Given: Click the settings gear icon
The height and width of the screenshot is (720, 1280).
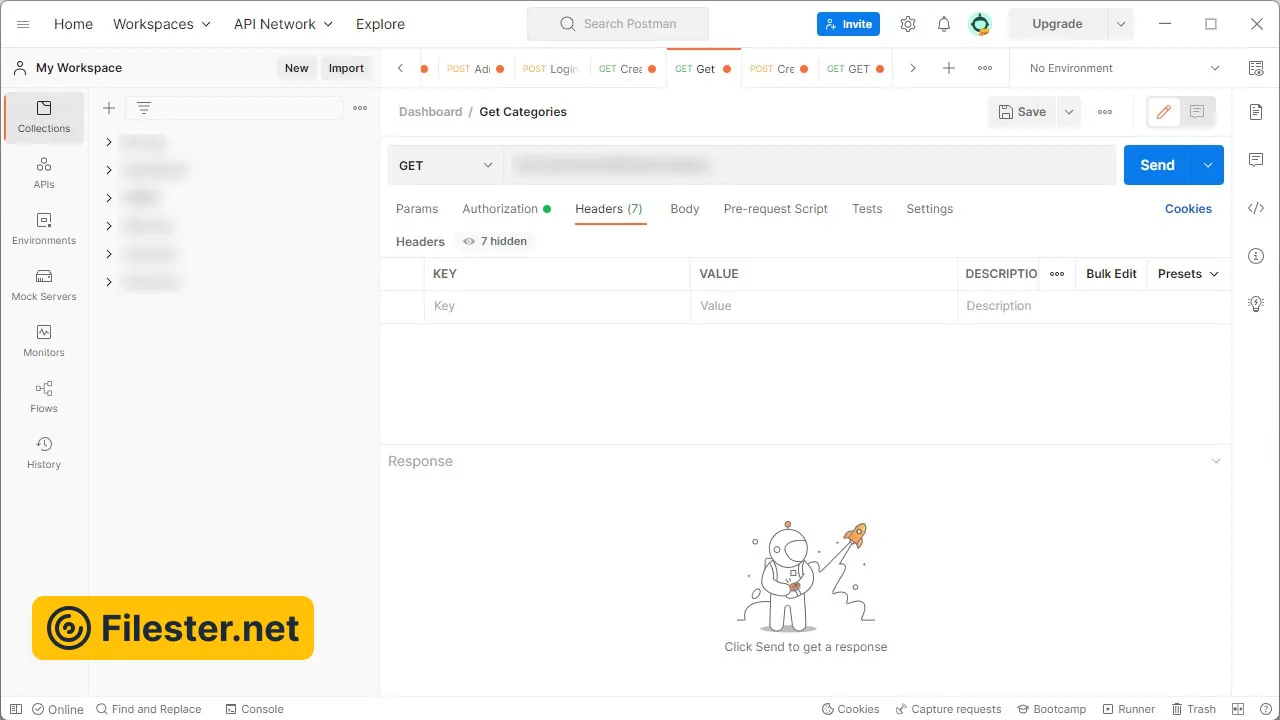Looking at the screenshot, I should pyautogui.click(x=907, y=24).
